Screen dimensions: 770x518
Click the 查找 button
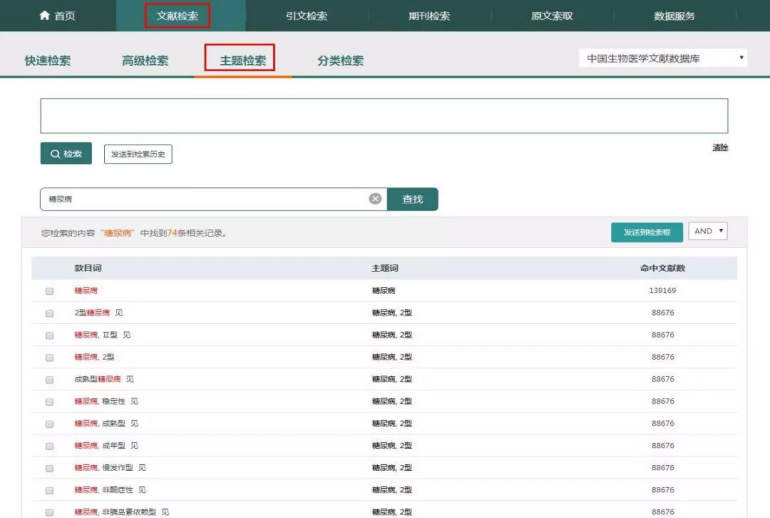(412, 199)
